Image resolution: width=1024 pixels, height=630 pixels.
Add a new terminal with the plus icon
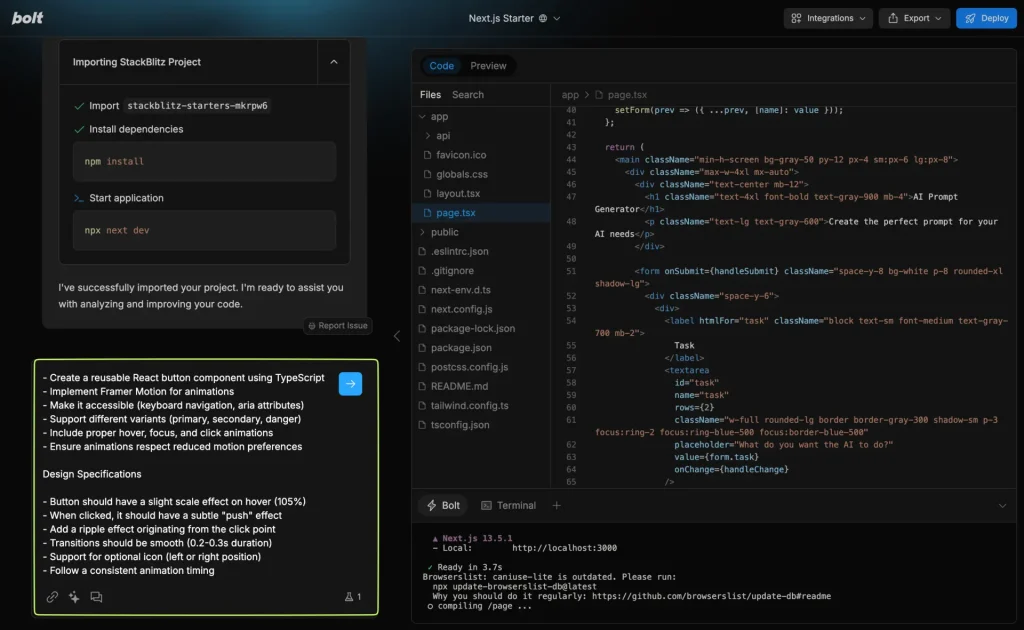pos(556,505)
